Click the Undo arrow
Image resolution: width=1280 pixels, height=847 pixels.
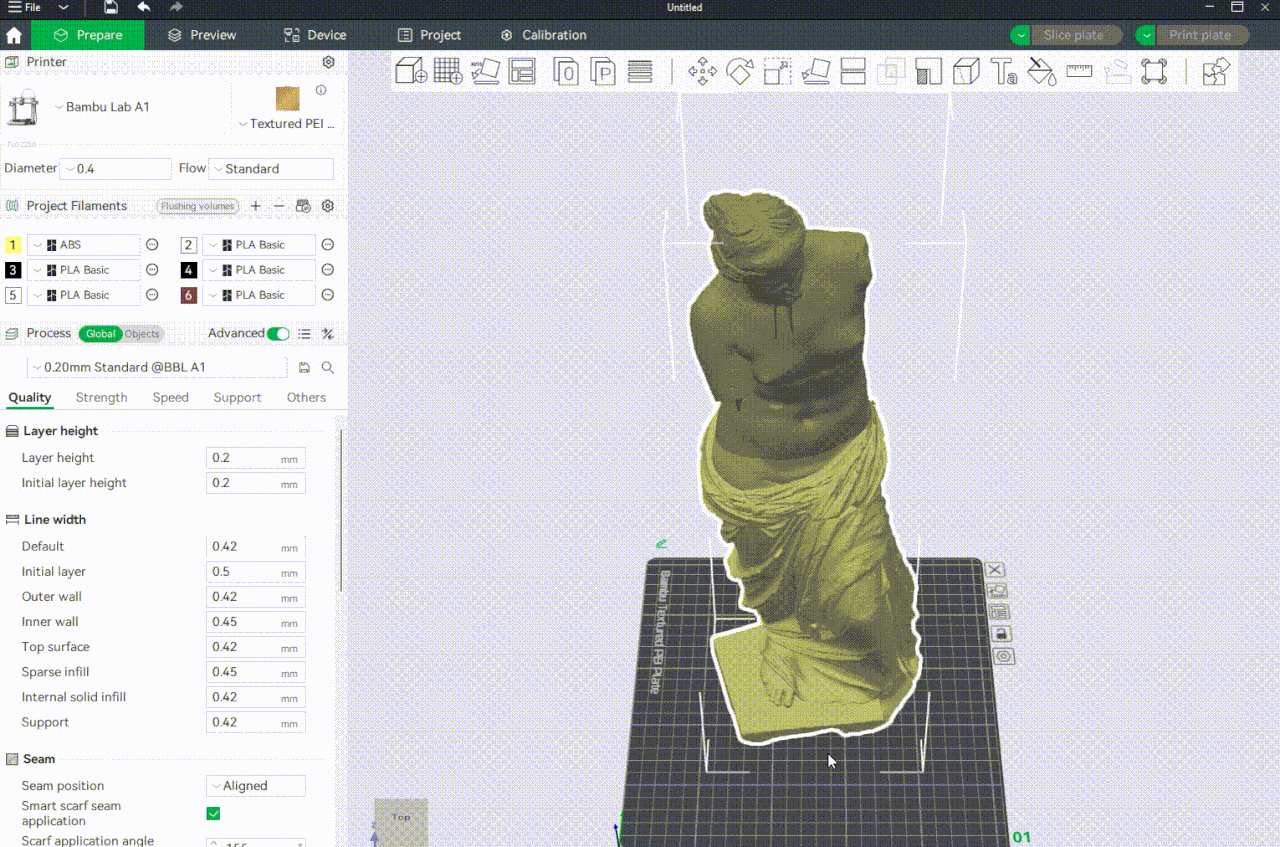[144, 7]
